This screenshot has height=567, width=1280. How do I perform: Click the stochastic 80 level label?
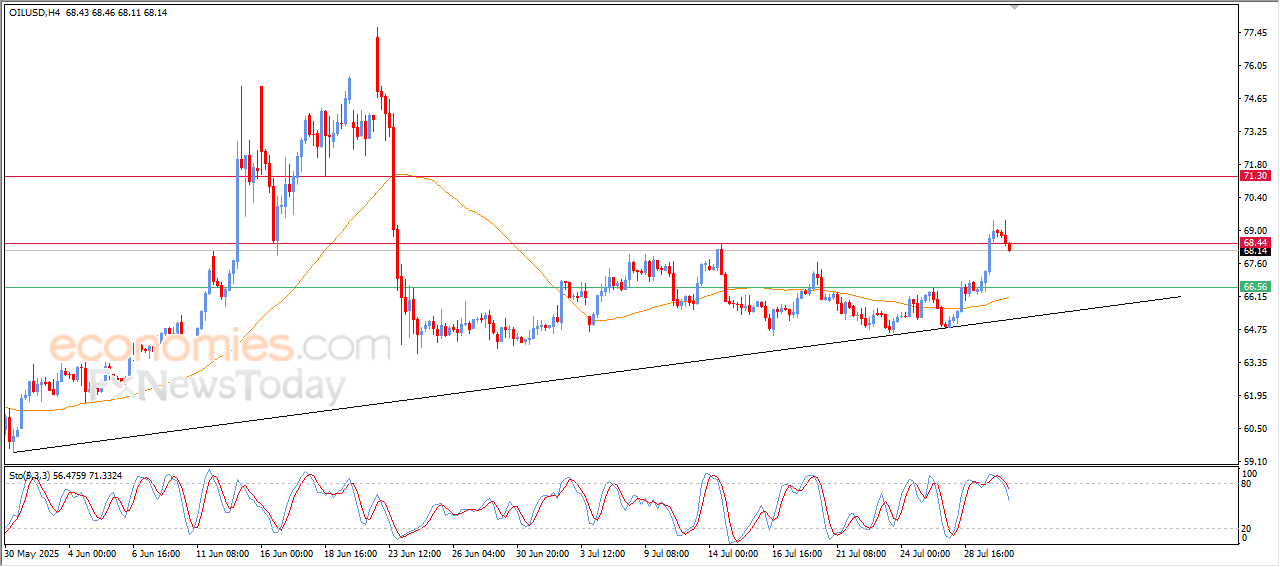[x=1248, y=484]
